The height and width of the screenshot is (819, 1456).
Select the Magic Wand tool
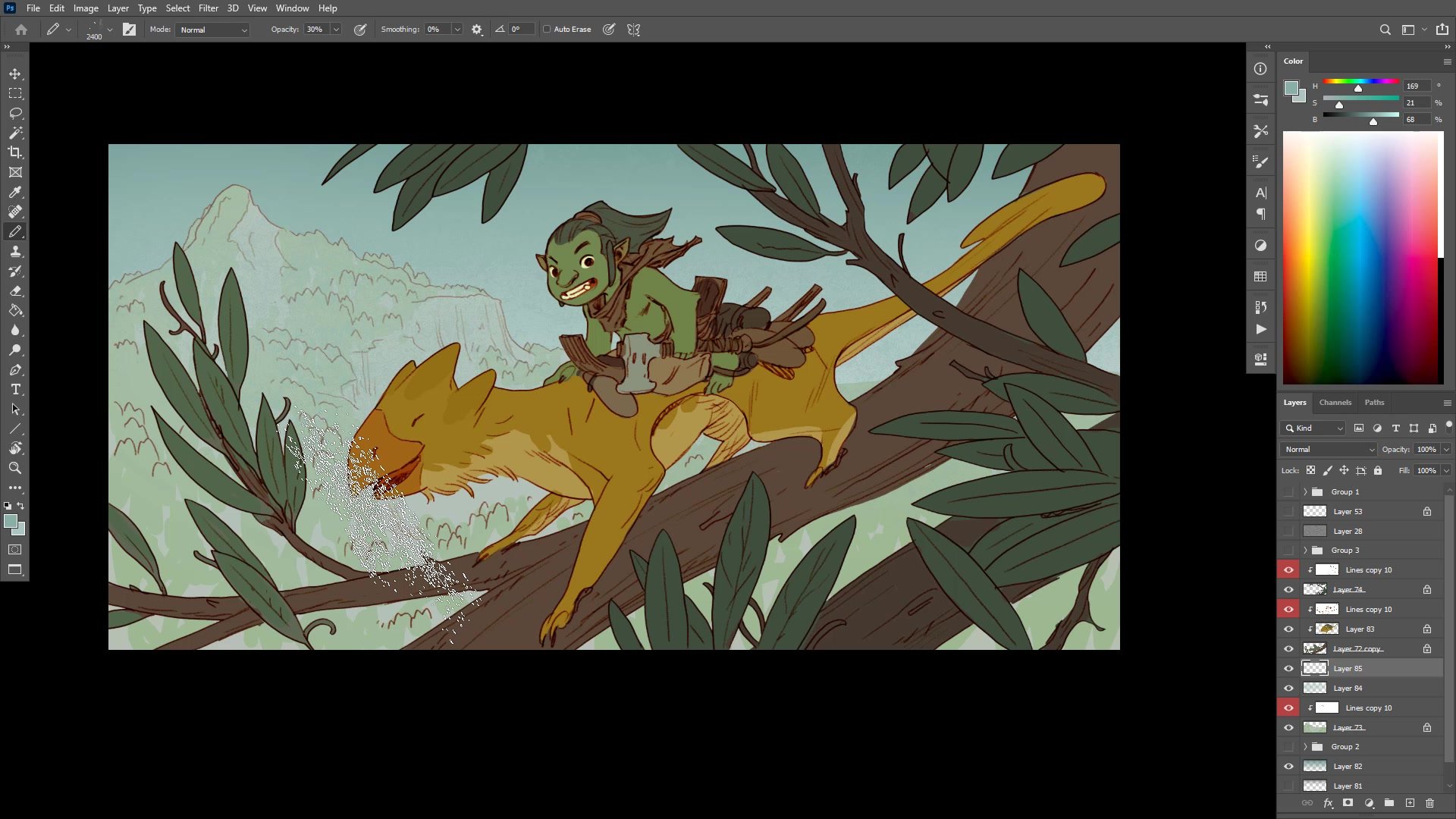(x=15, y=133)
